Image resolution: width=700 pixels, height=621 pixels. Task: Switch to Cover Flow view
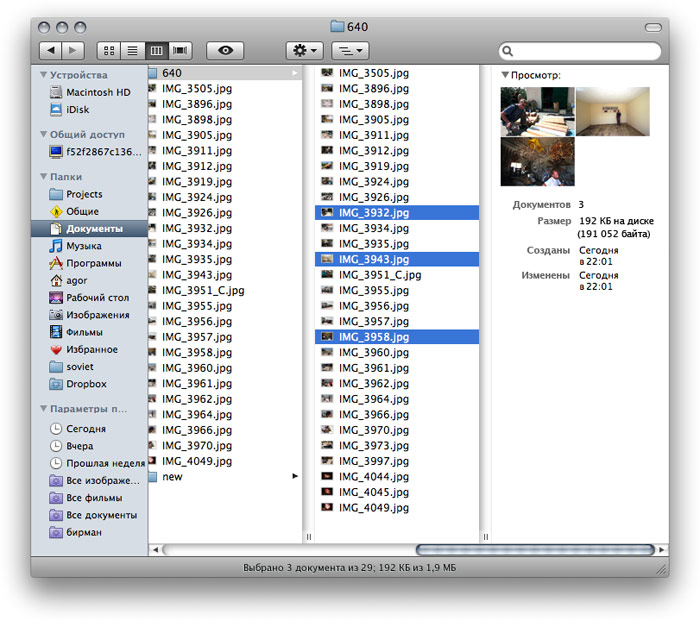click(180, 50)
